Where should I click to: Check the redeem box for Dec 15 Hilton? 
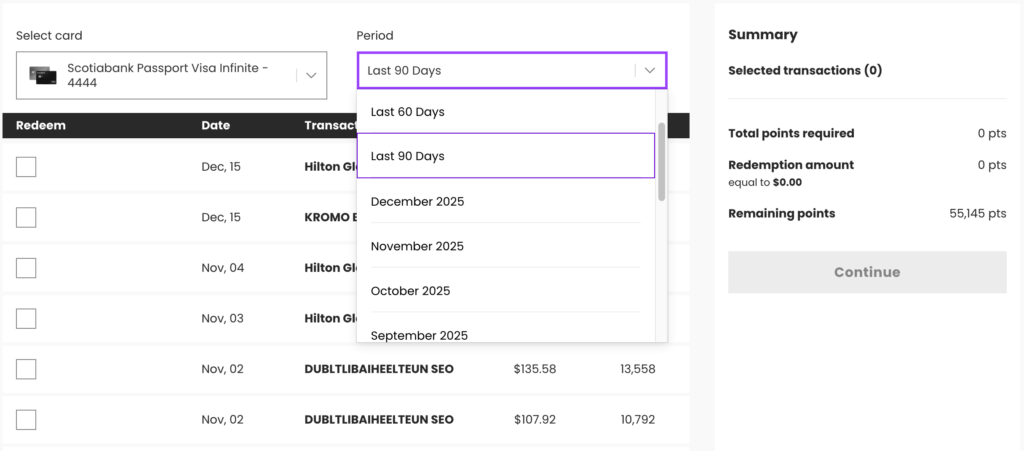coord(26,167)
